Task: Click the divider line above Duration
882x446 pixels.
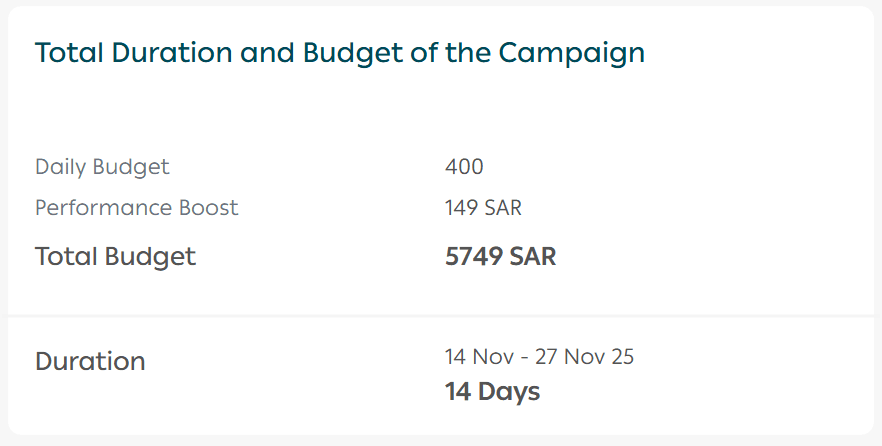Action: [441, 316]
